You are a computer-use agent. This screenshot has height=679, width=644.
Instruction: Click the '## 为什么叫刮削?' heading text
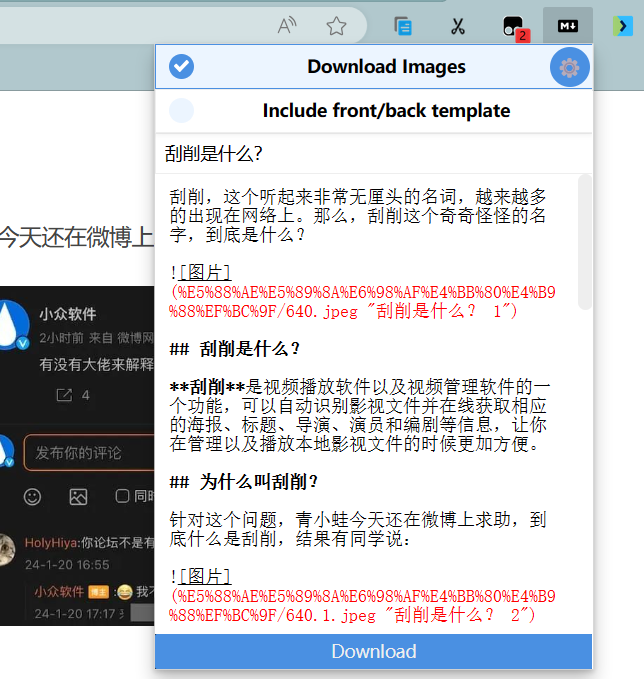coord(244,482)
